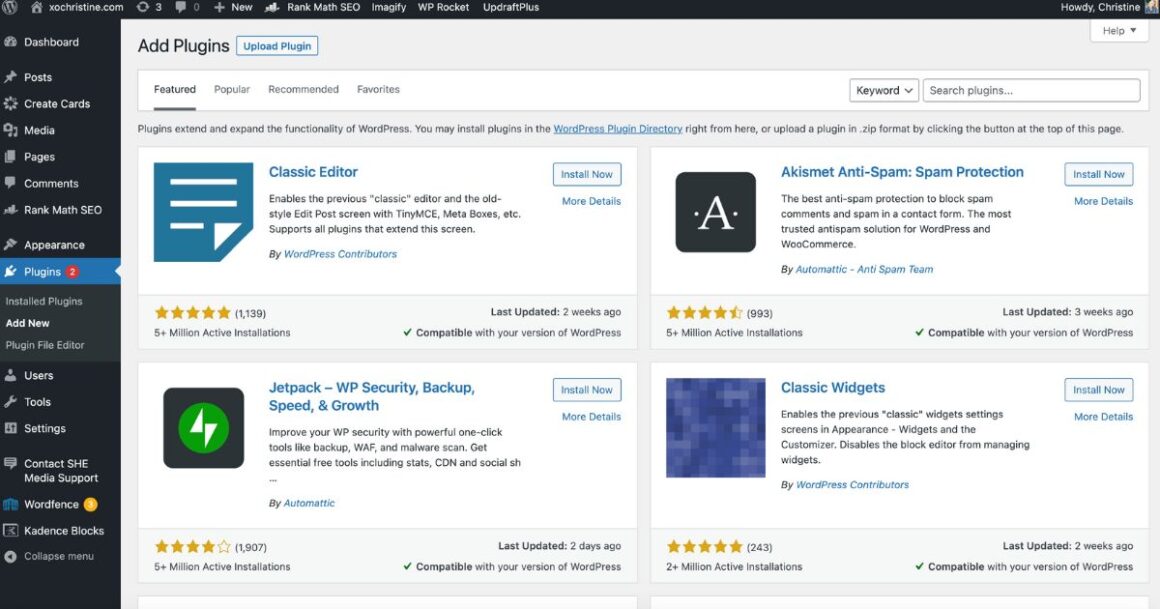This screenshot has width=1160, height=609.
Task: Click Install Now for Akismet Anti-Spam
Action: 1099,175
